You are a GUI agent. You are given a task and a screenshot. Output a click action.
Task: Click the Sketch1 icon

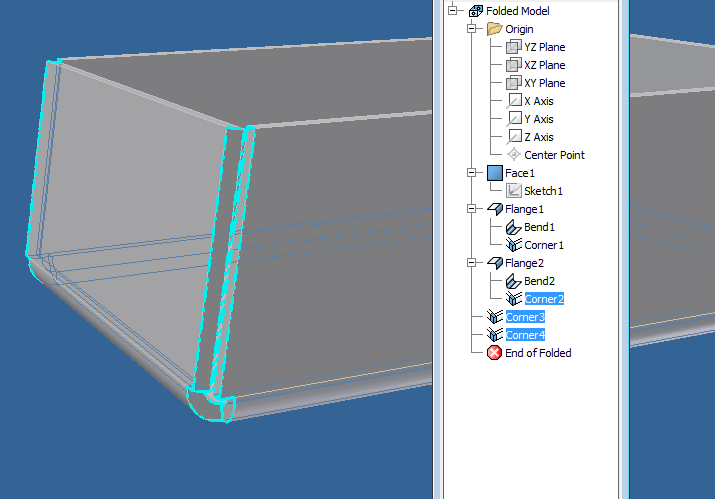click(x=513, y=191)
